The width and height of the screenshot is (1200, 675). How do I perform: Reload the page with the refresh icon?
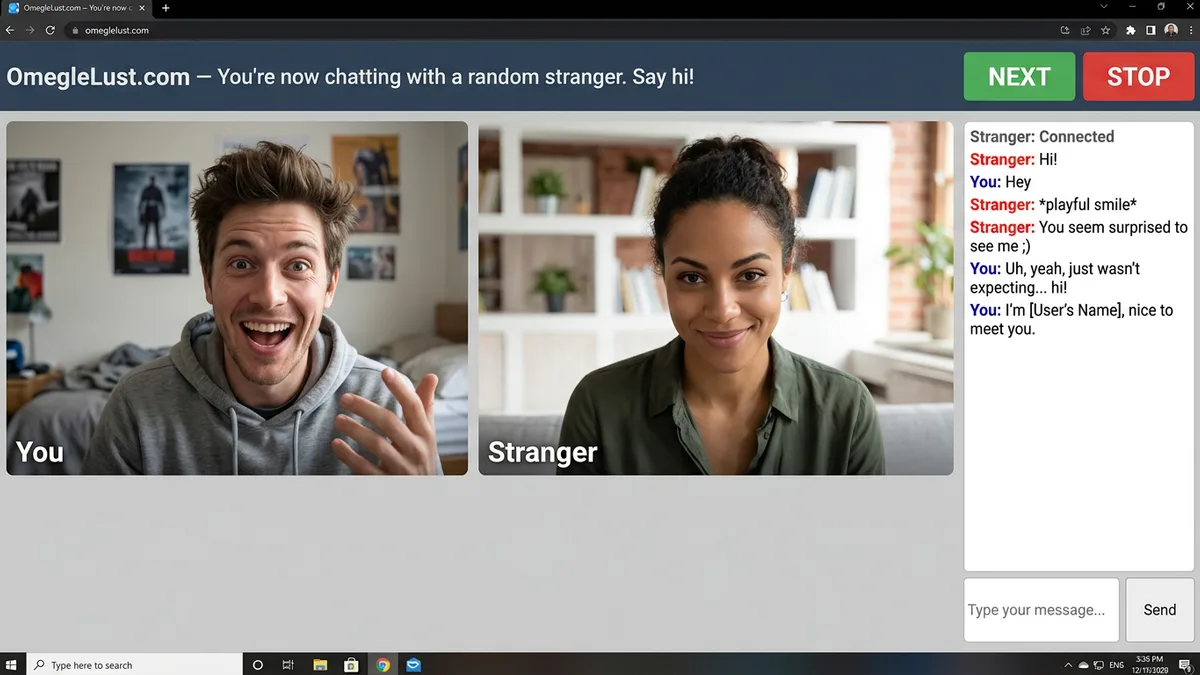click(x=50, y=30)
